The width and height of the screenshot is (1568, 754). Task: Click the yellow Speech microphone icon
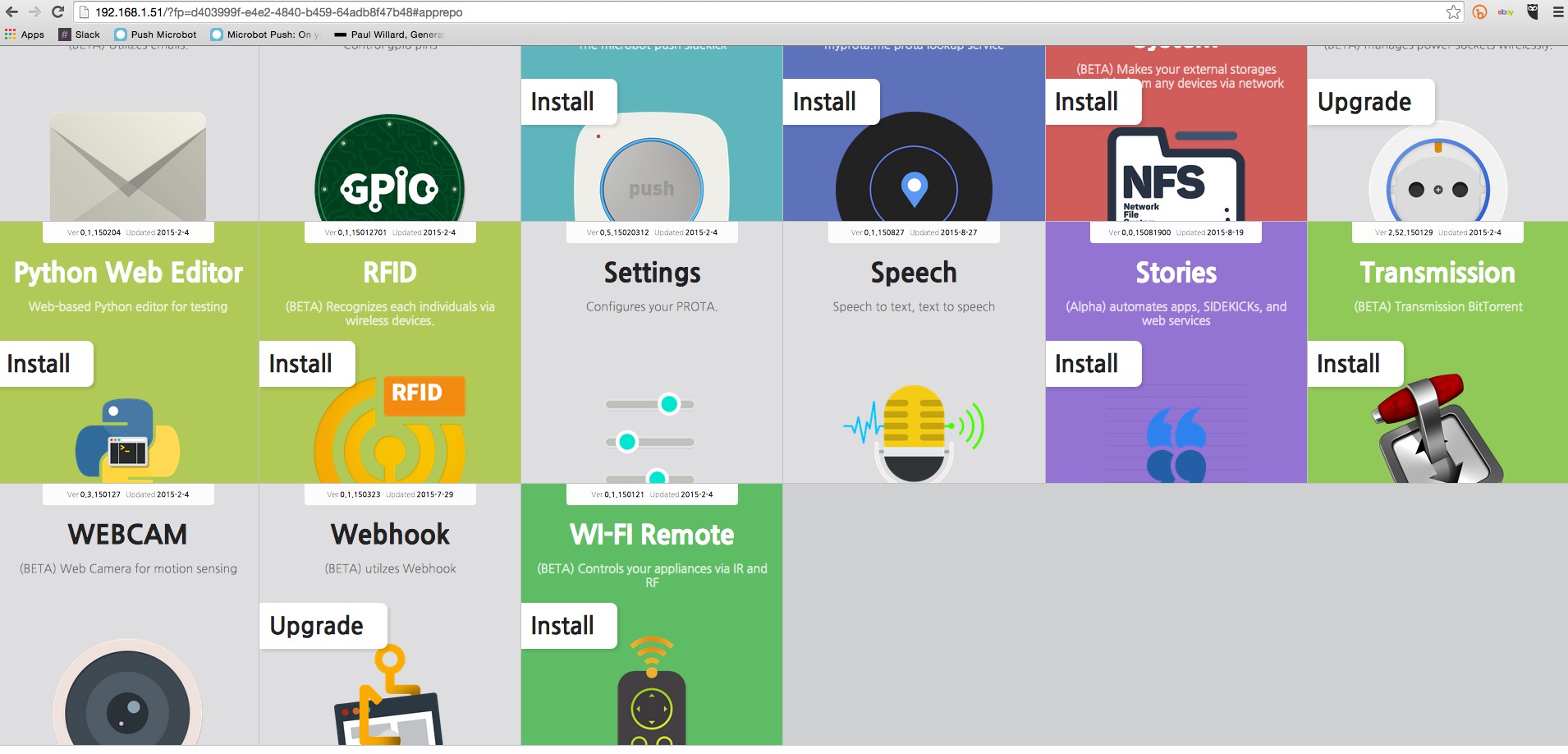click(x=914, y=434)
